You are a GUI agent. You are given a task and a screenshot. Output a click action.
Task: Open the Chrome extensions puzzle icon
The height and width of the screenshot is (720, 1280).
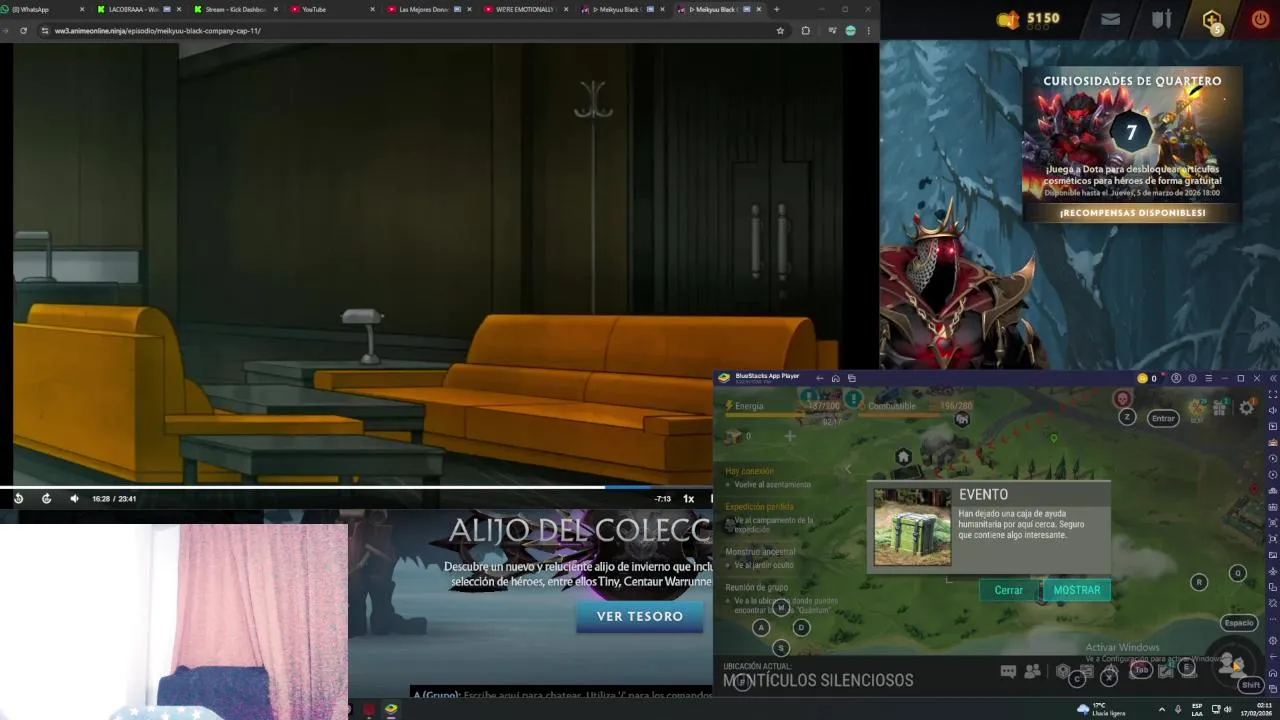point(805,31)
